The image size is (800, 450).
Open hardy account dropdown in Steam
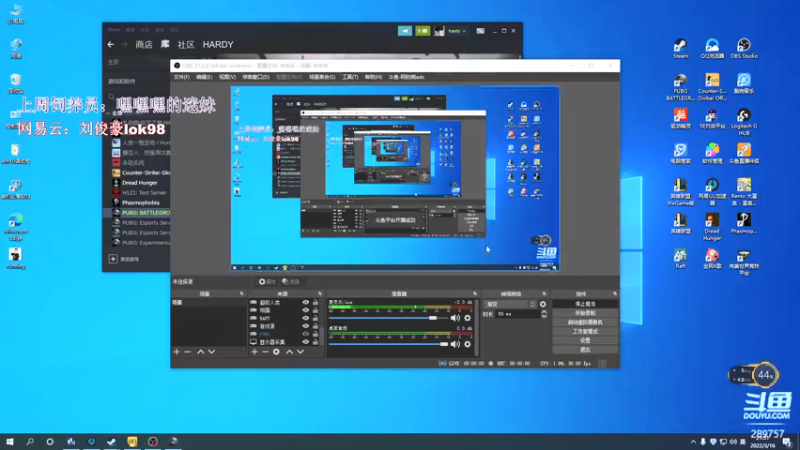[457, 31]
